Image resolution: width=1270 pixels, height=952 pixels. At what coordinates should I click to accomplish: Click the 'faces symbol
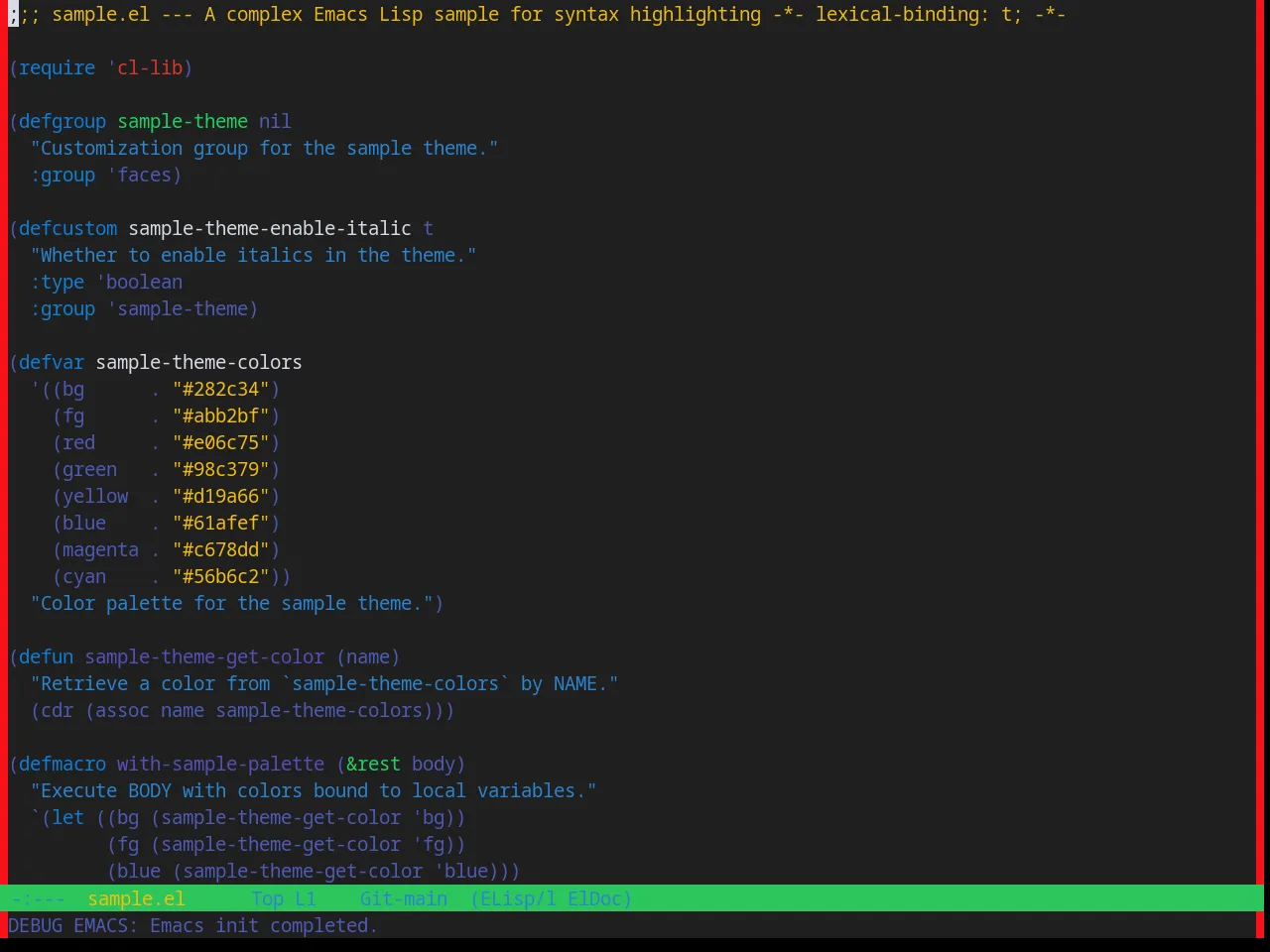(x=139, y=175)
